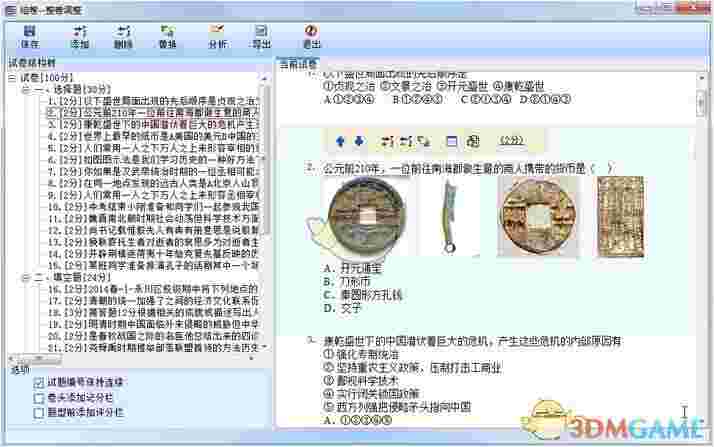Click the replace-question icon in mini toolbar
Screen dimensions: 714x447
point(423,142)
